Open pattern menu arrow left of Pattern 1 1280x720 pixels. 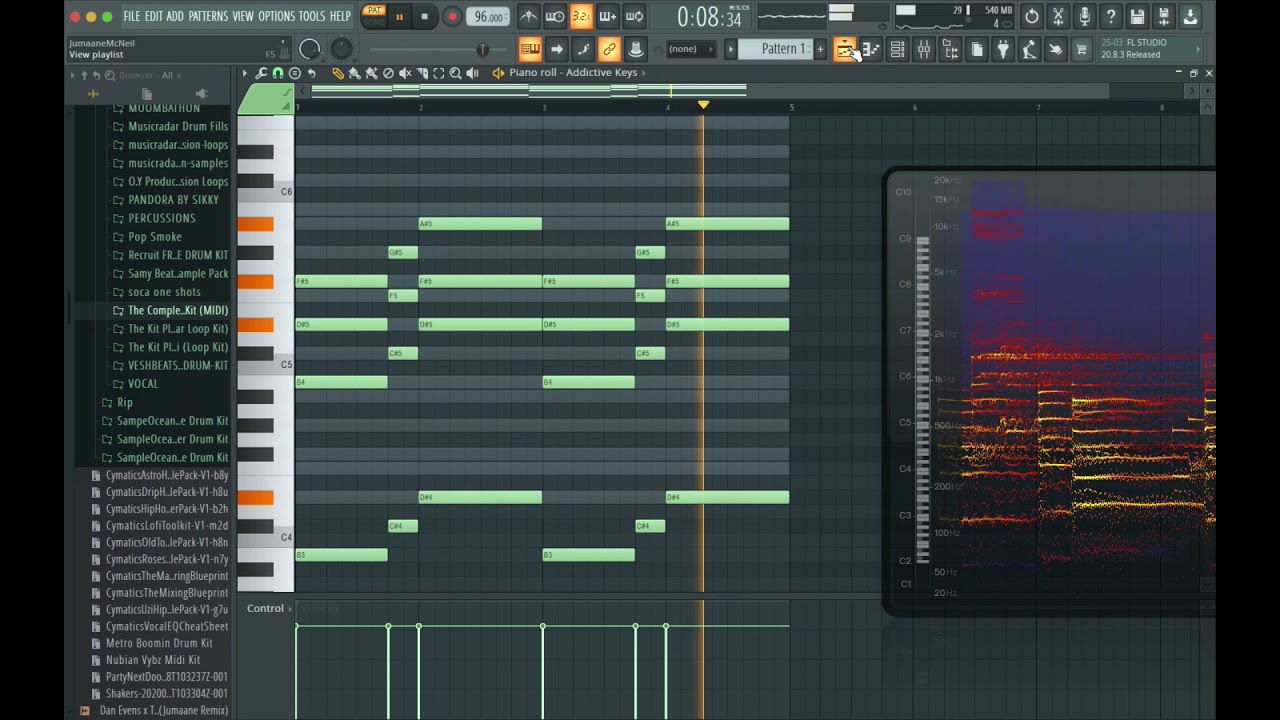(x=730, y=49)
